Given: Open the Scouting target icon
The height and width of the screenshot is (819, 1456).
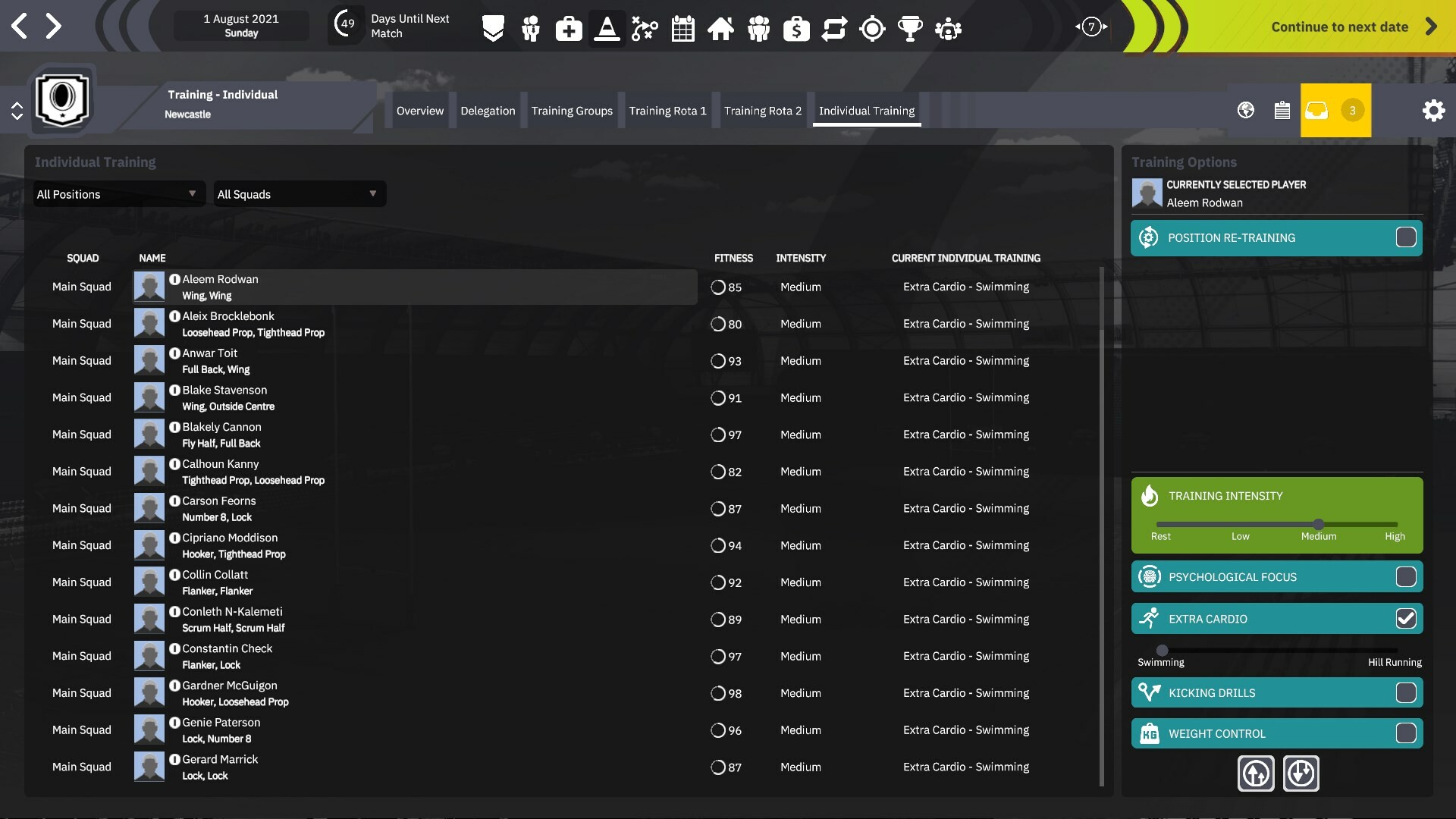Looking at the screenshot, I should 873,29.
